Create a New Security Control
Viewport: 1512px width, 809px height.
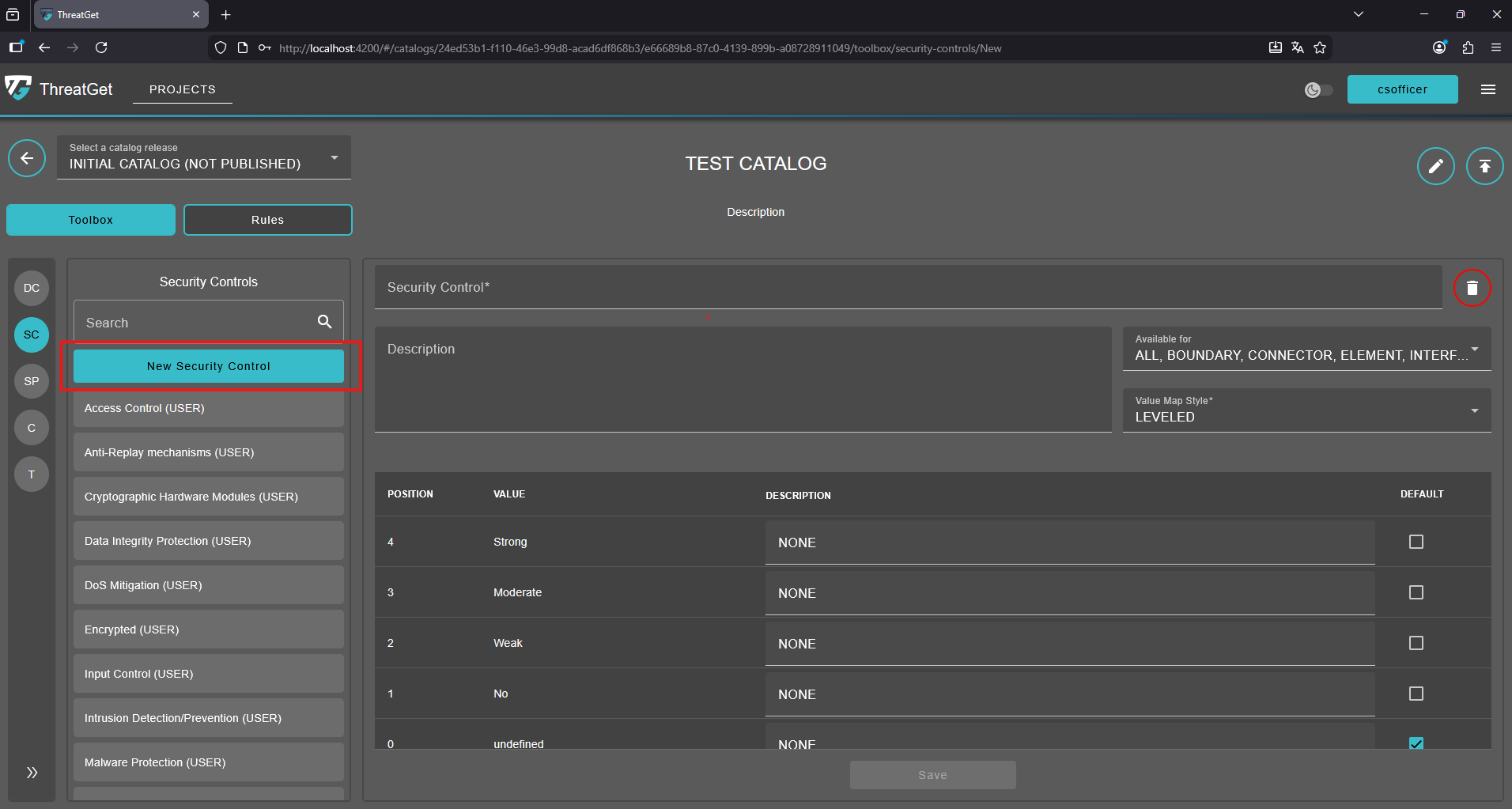coord(208,365)
